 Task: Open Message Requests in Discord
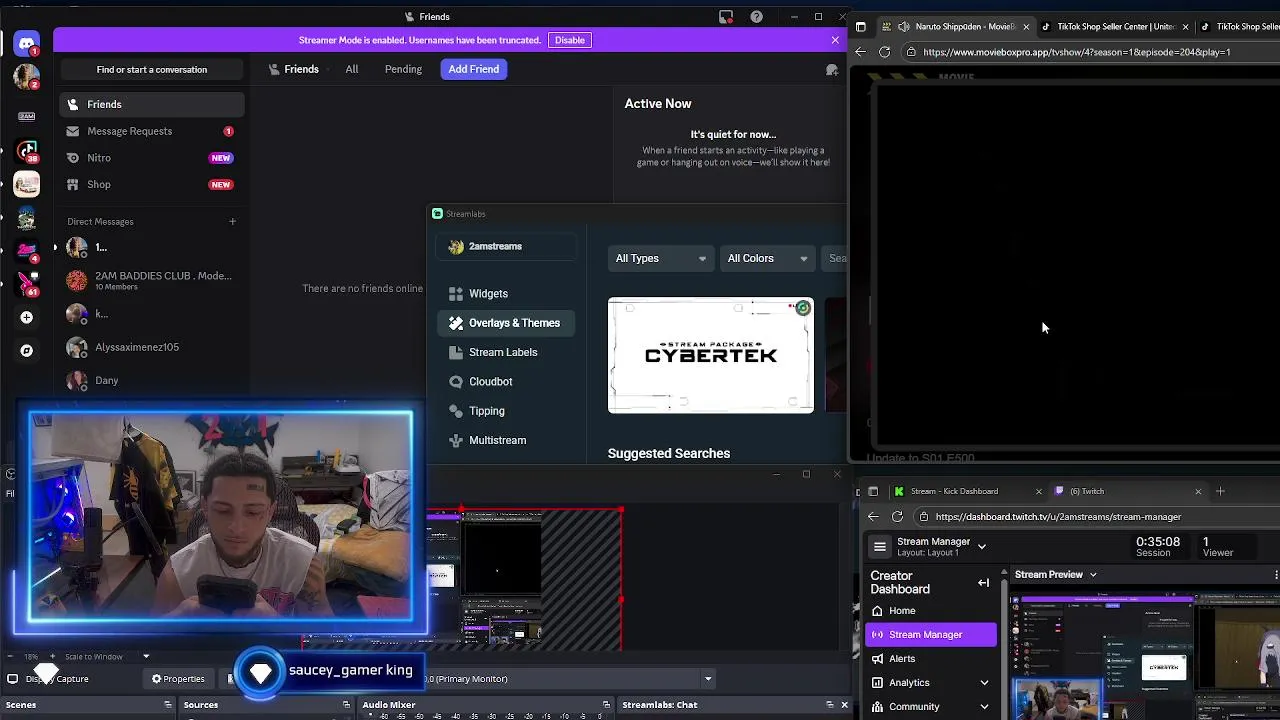[152, 131]
